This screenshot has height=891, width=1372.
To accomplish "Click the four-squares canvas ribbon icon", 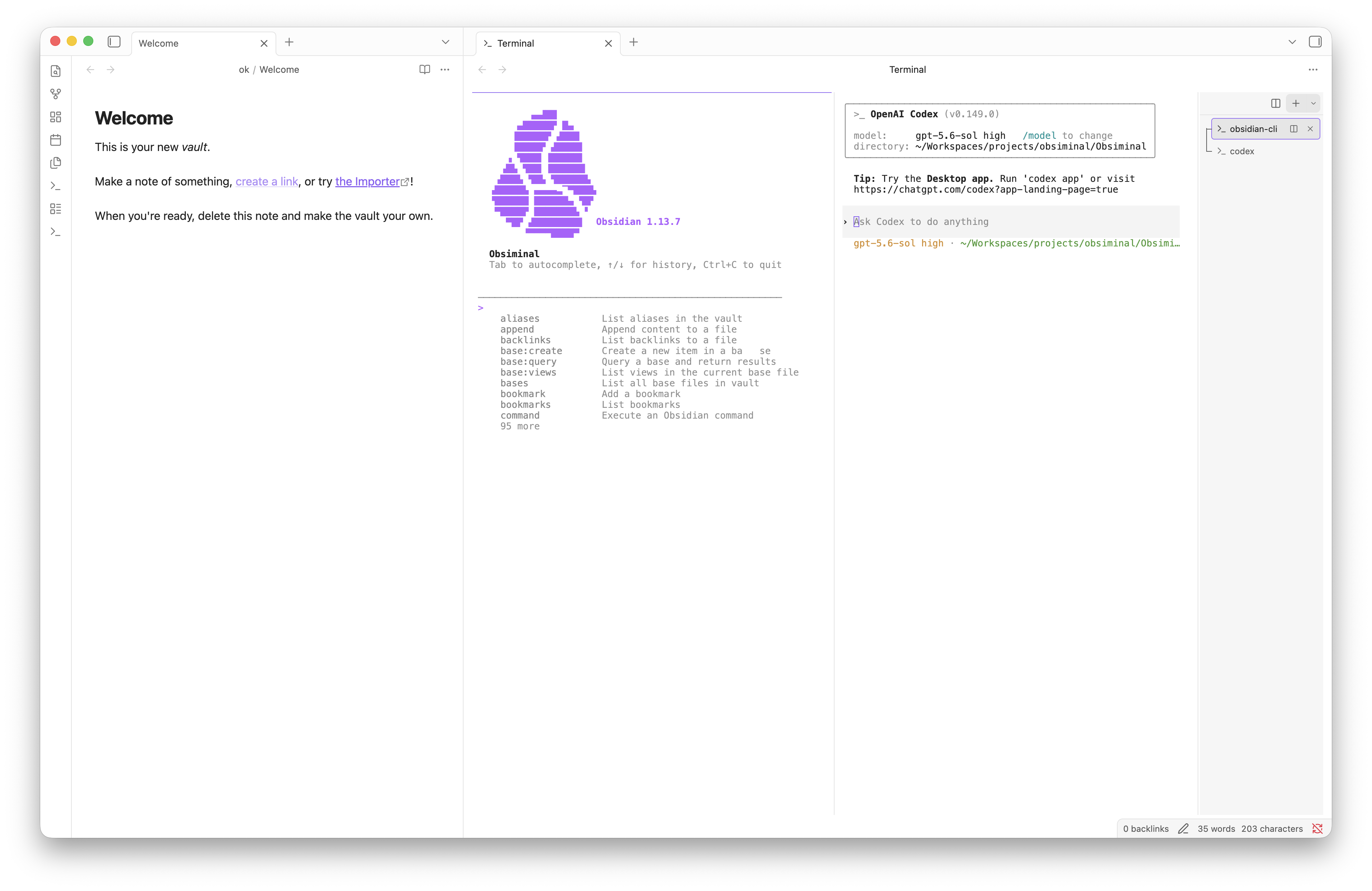I will (55, 117).
